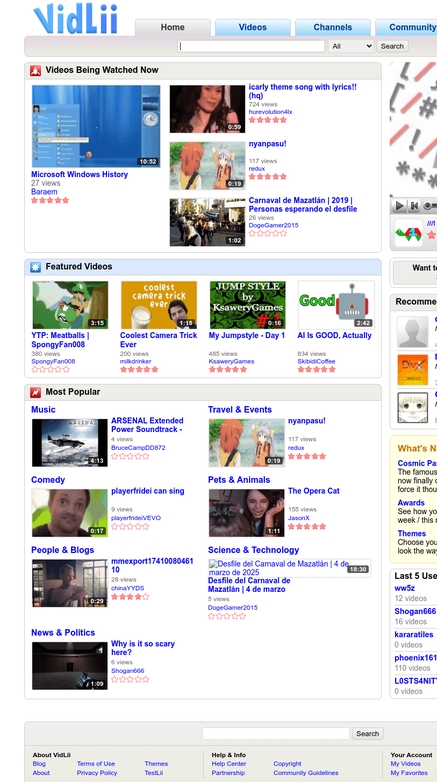
Task: Click the grey silhouette avatar in Recommended
Action: coord(413,332)
